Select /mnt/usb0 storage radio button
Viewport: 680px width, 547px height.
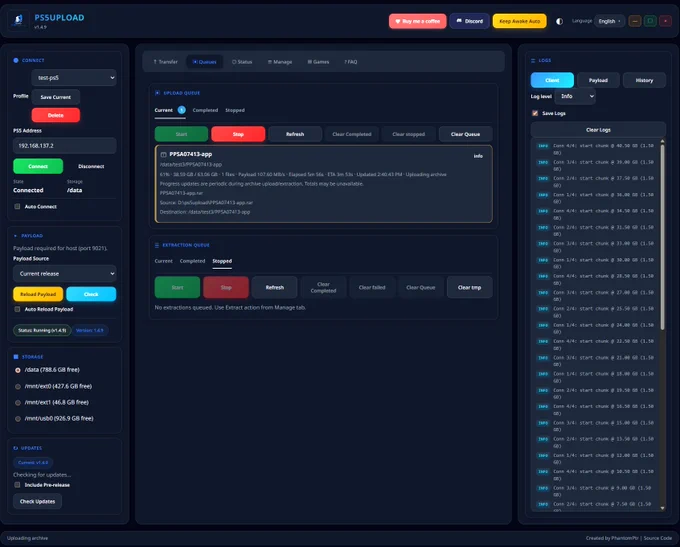pos(18,419)
